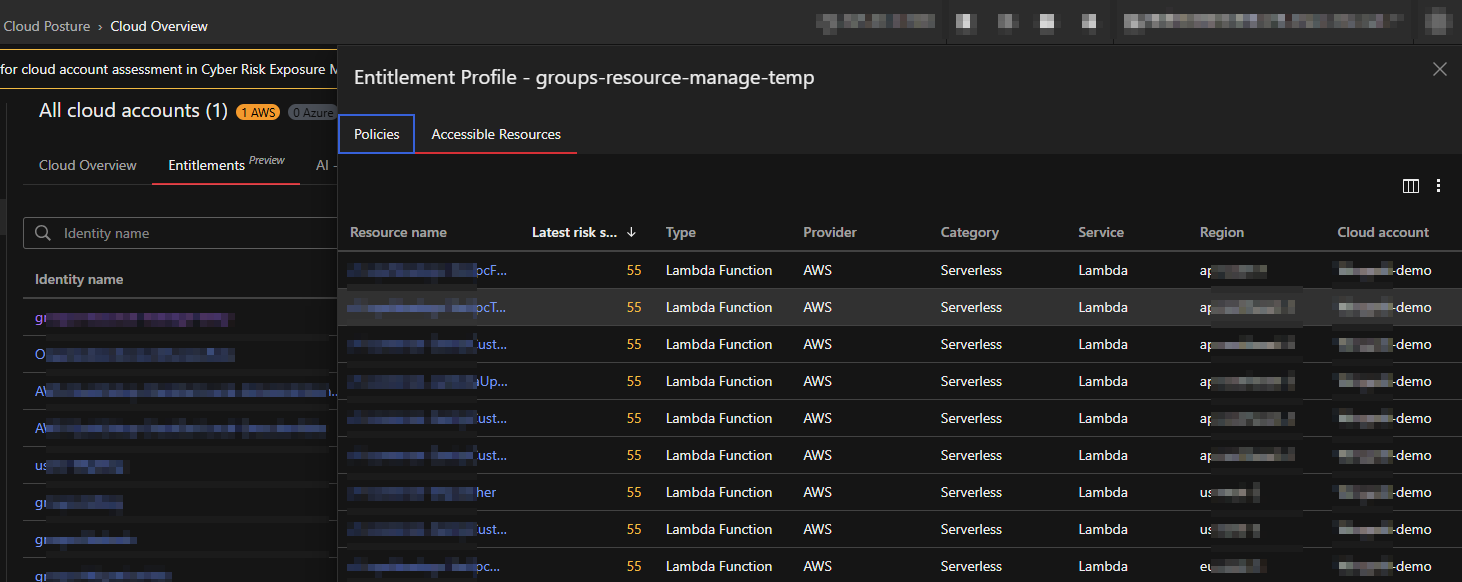The width and height of the screenshot is (1462, 582).
Task: Click the sort arrow beside Latest risk score
Action: pos(631,232)
